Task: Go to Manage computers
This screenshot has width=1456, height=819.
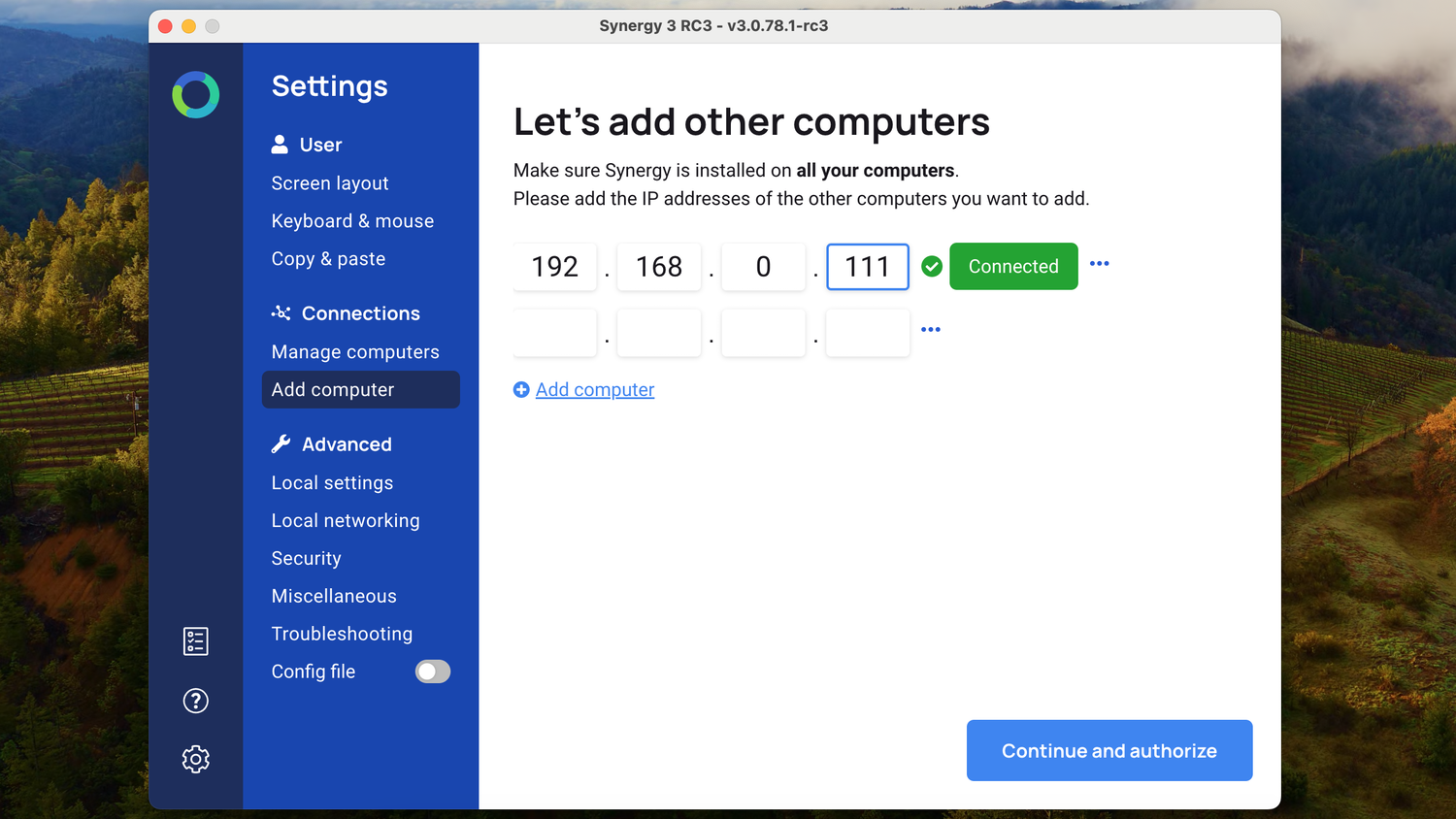Action: pos(355,352)
